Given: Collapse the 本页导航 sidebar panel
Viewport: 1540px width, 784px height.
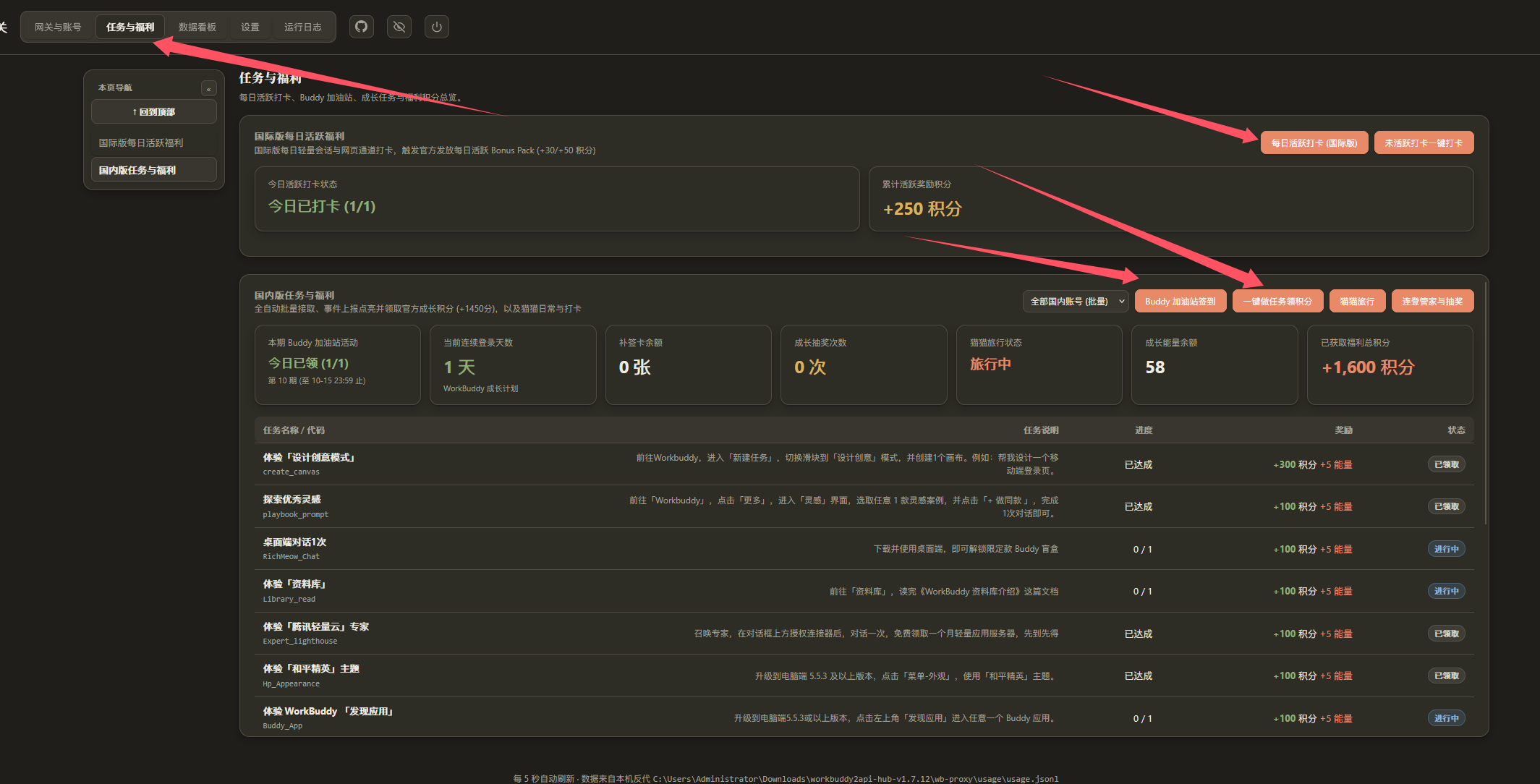Looking at the screenshot, I should click(x=208, y=89).
